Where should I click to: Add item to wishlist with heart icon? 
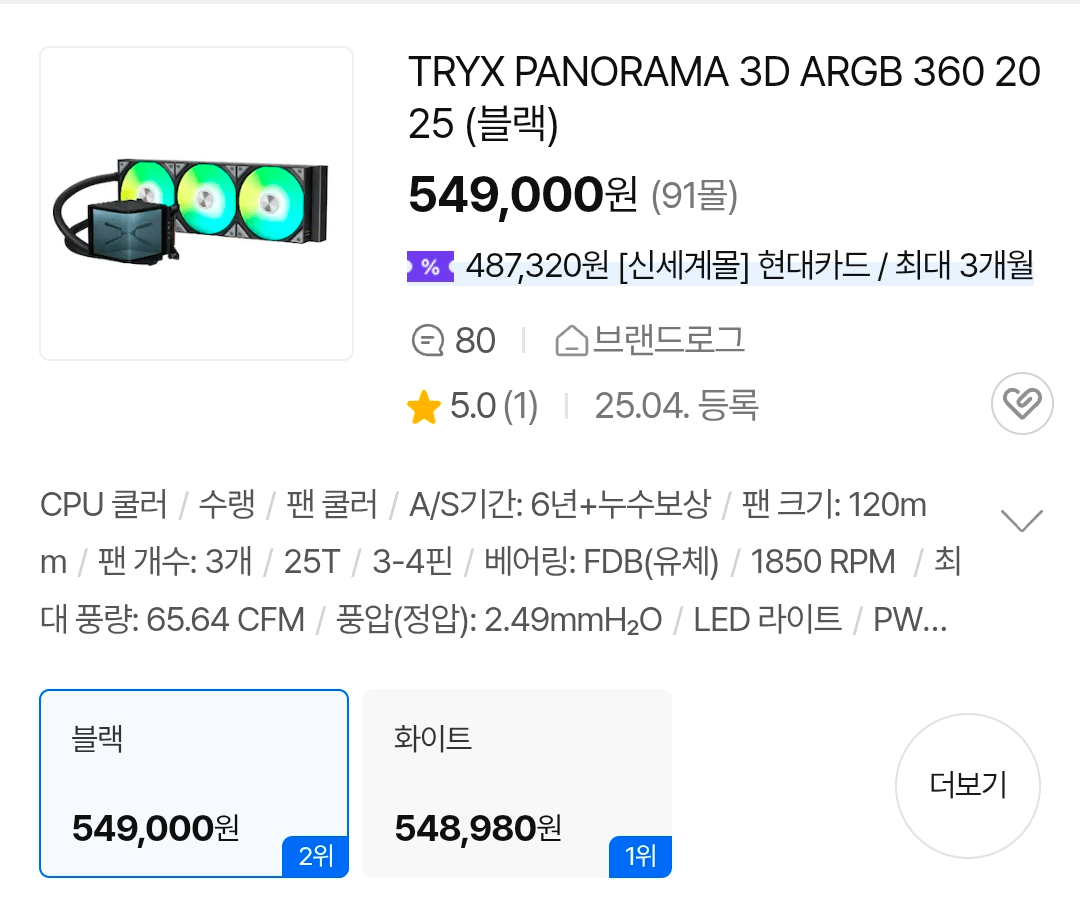(1021, 404)
